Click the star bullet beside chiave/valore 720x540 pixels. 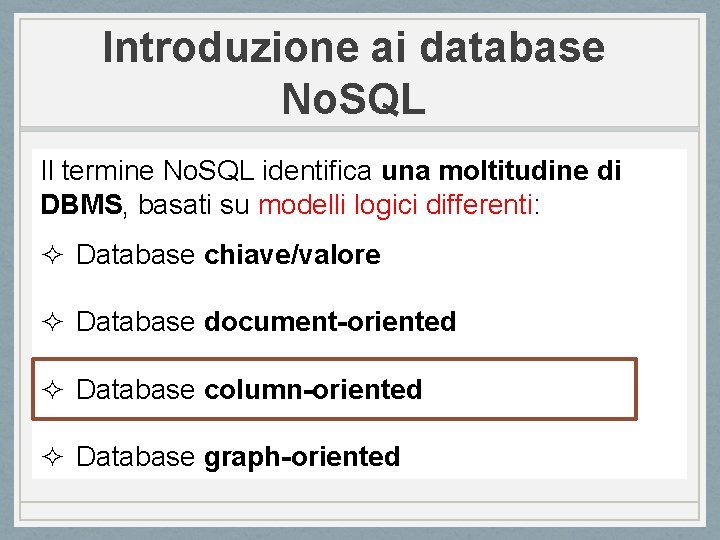pyautogui.click(x=52, y=255)
